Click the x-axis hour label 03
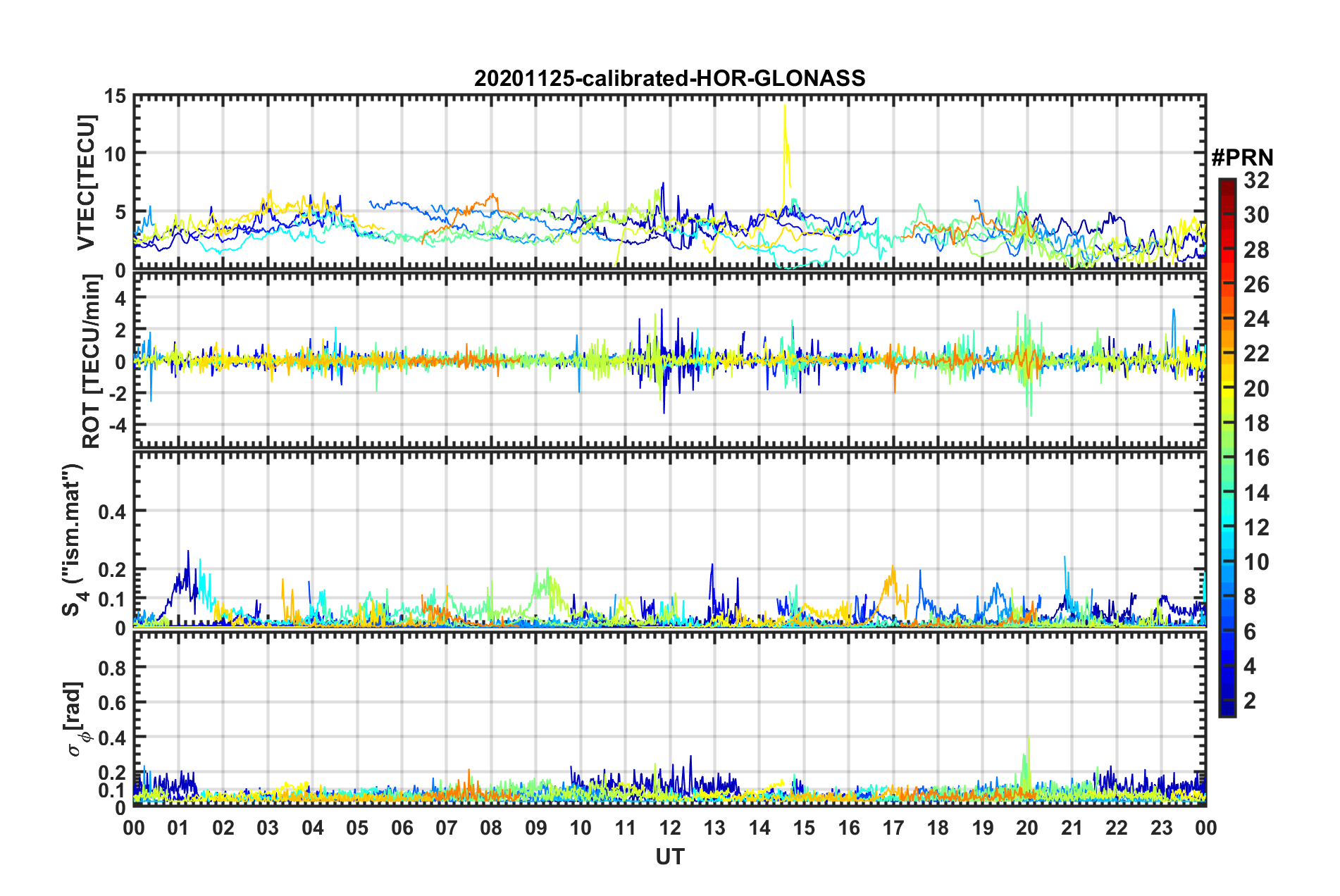The height and width of the screenshot is (896, 1340). 268,828
